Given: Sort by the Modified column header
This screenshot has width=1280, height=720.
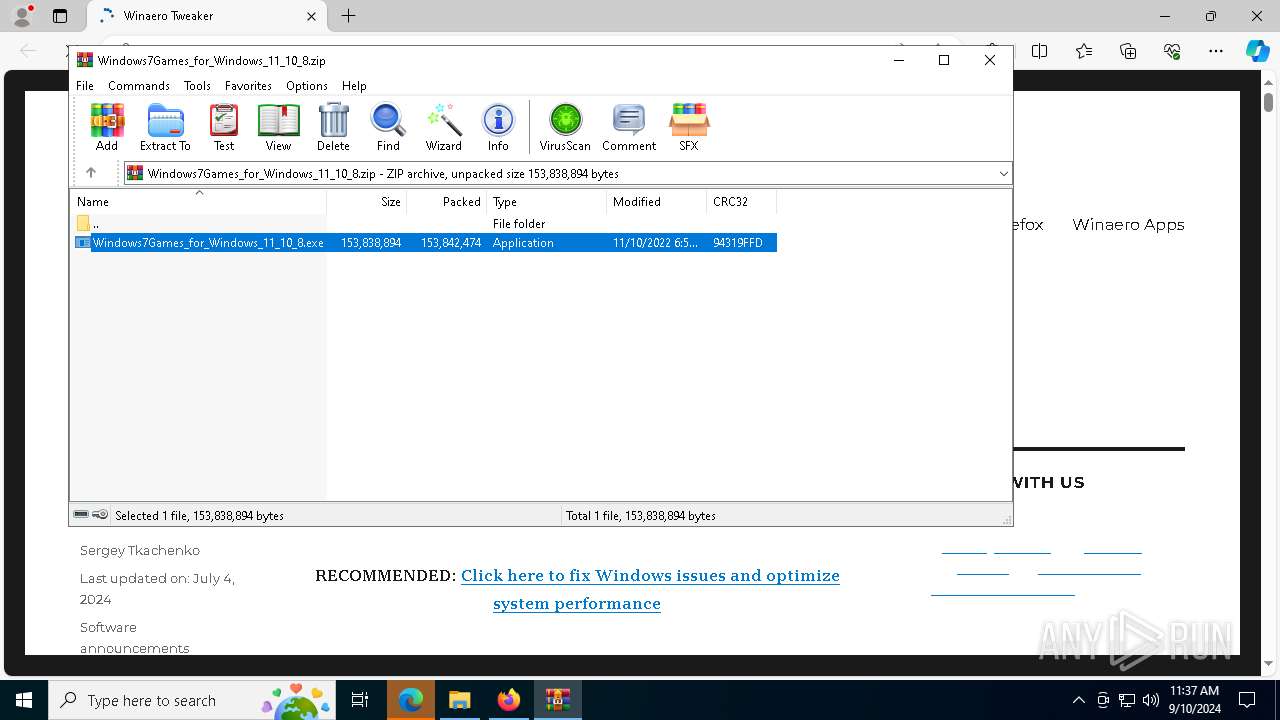Looking at the screenshot, I should tap(657, 201).
